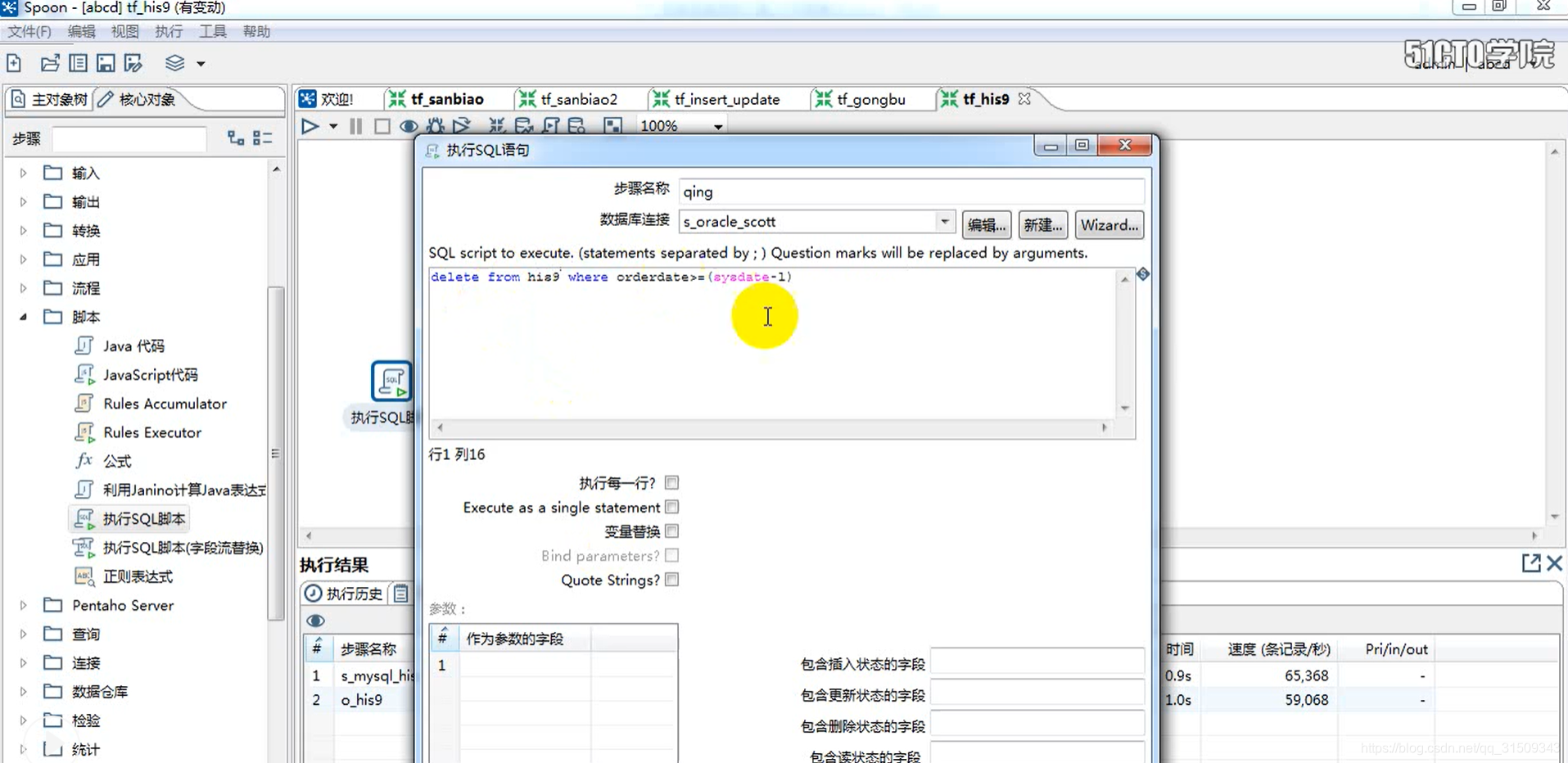Image resolution: width=1568 pixels, height=763 pixels.
Task: Toggle the Quote Strings? checkbox
Action: pos(671,580)
